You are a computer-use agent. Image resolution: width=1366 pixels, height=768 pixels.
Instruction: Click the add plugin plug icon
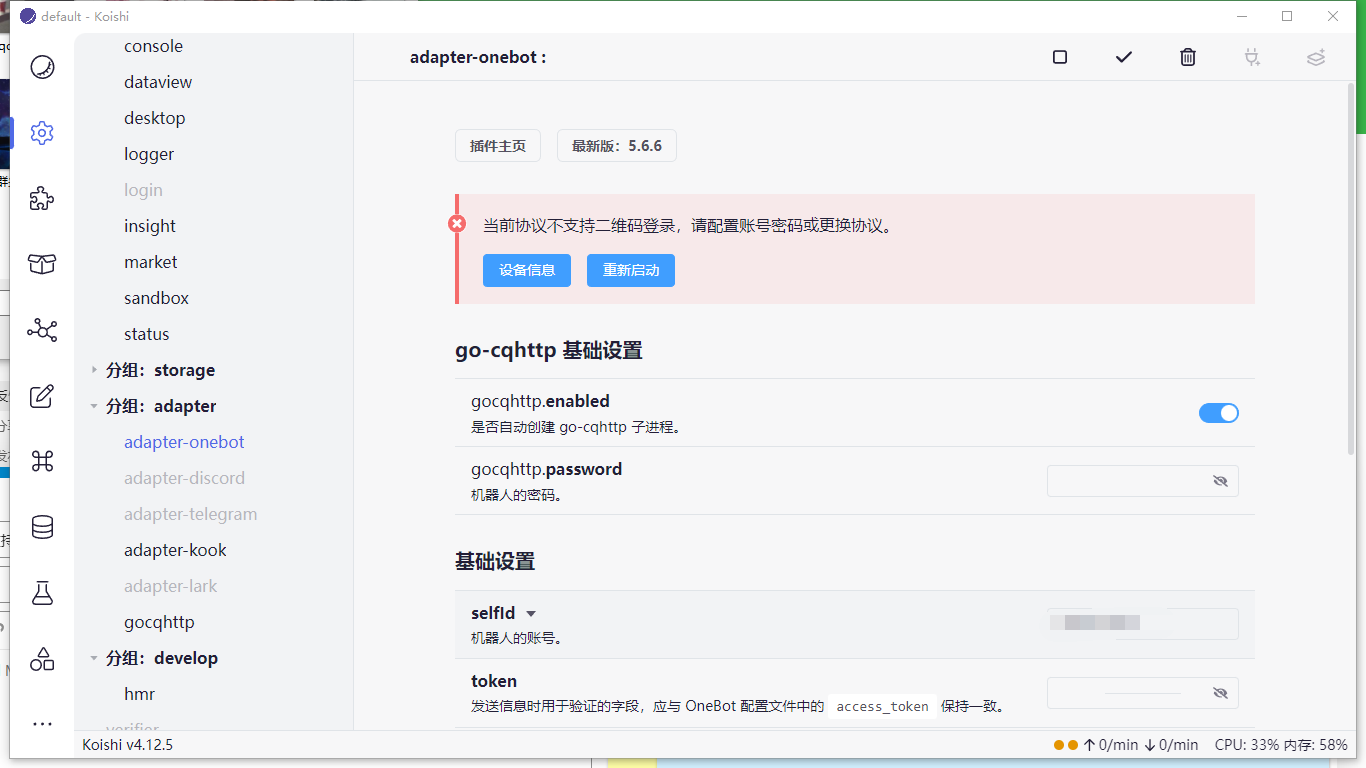1252,57
